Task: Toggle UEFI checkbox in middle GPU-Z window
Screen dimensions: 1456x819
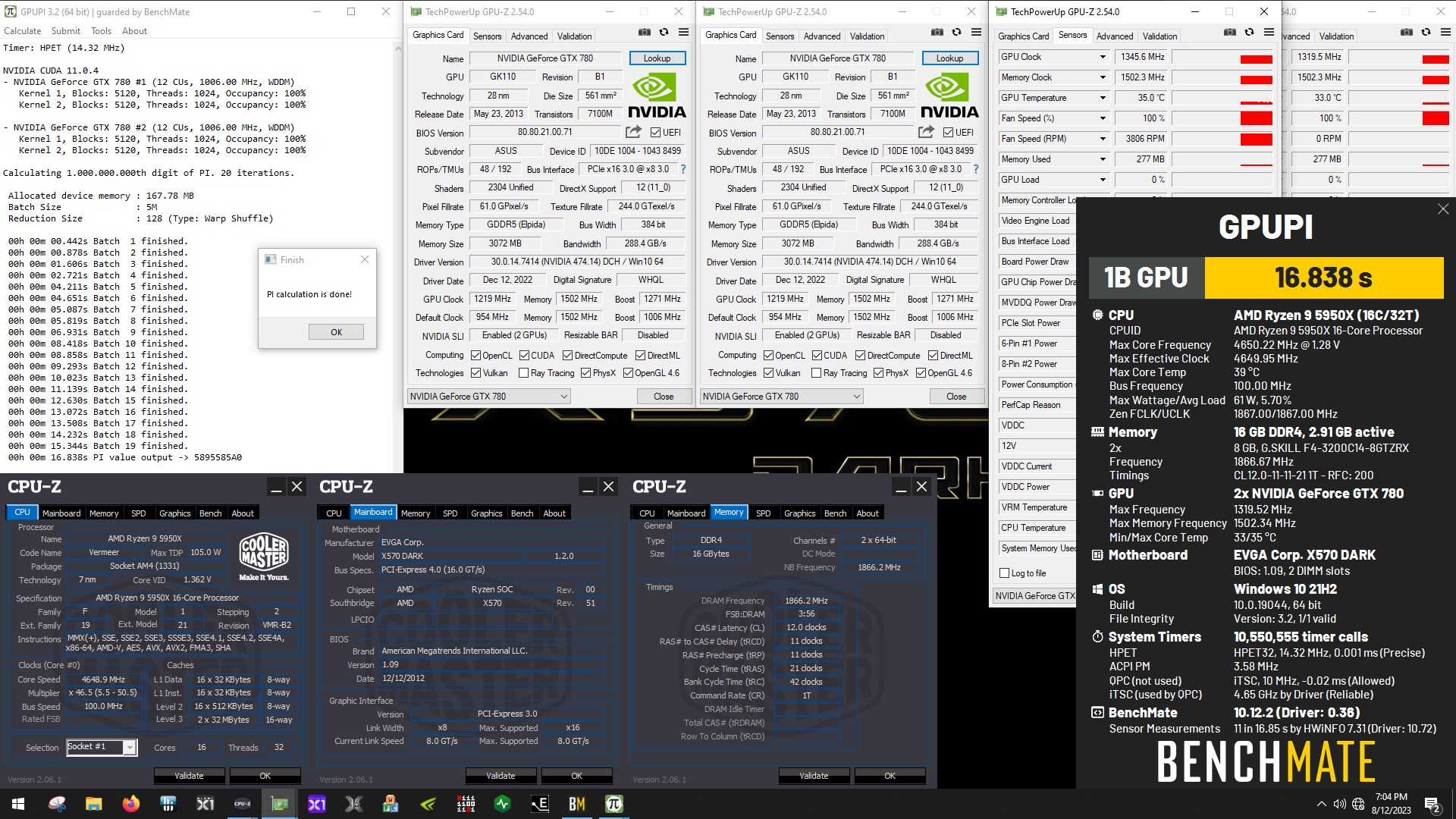Action: 948,133
